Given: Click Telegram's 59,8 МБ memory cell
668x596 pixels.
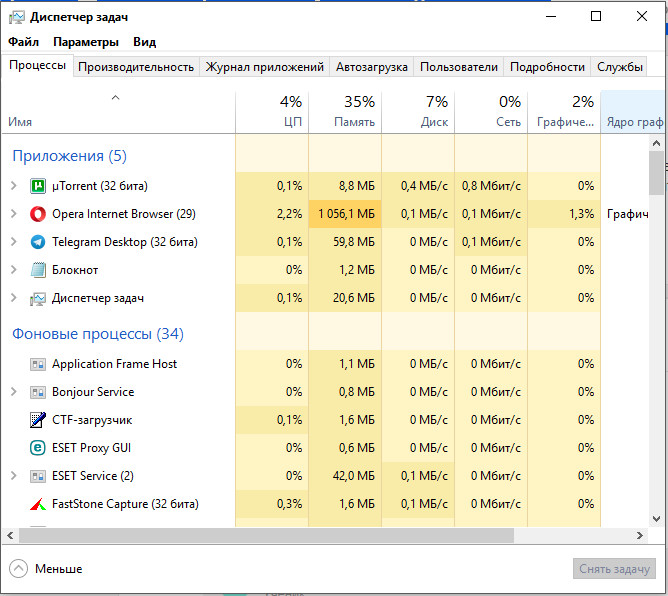Looking at the screenshot, I should [x=345, y=242].
